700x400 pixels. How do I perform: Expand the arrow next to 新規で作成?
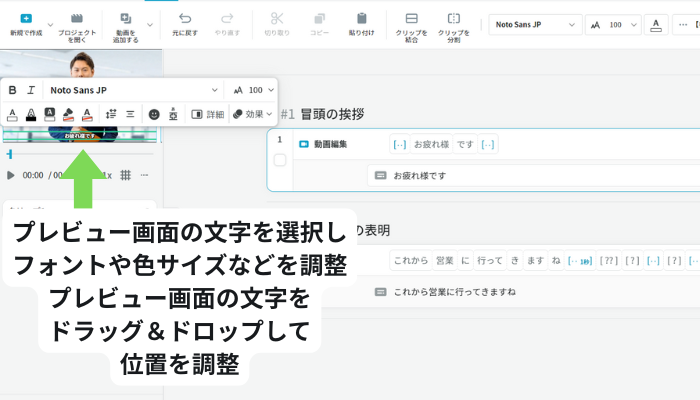(50, 25)
